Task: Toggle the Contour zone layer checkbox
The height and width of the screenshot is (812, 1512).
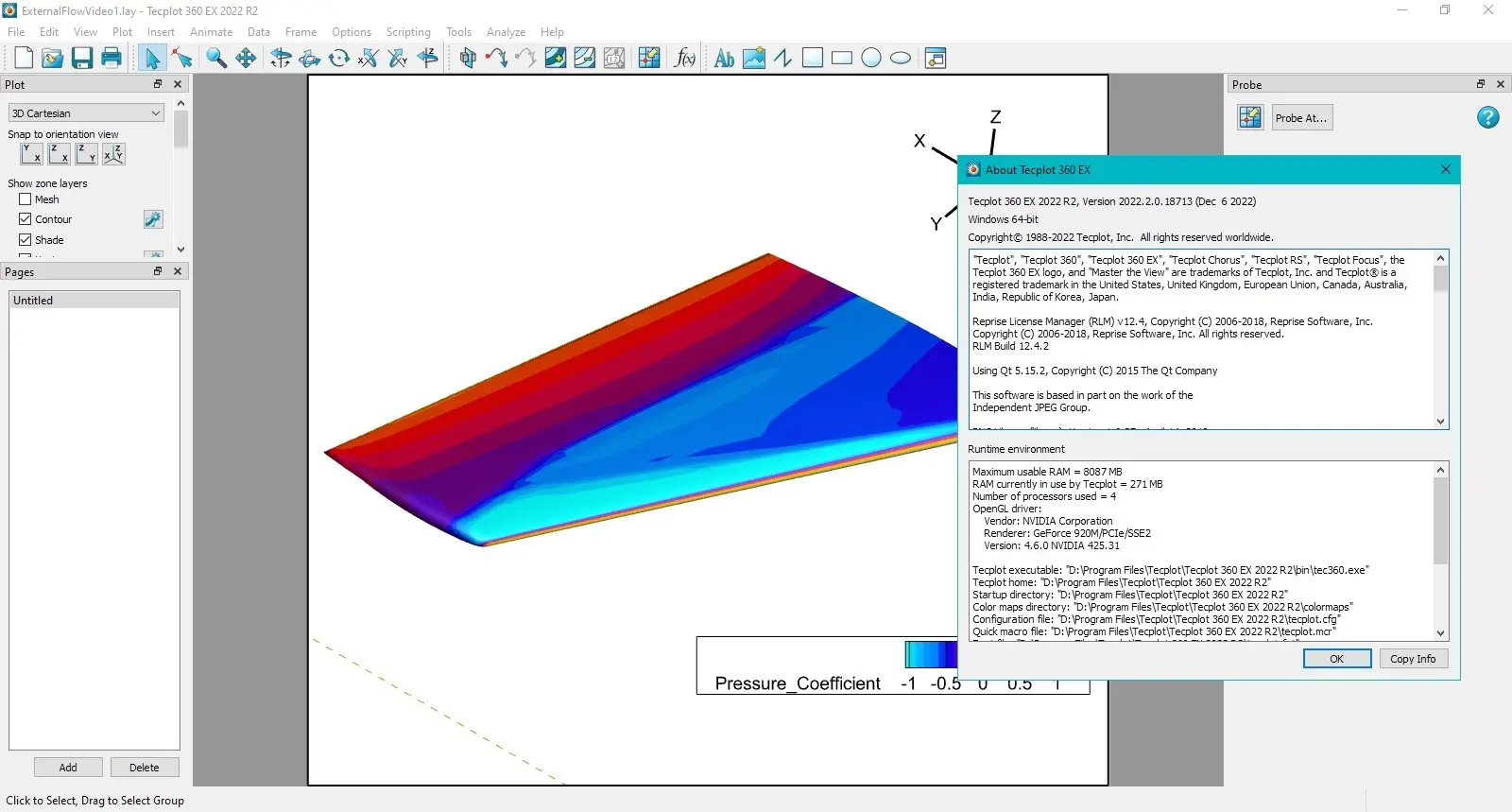Action: click(26, 219)
